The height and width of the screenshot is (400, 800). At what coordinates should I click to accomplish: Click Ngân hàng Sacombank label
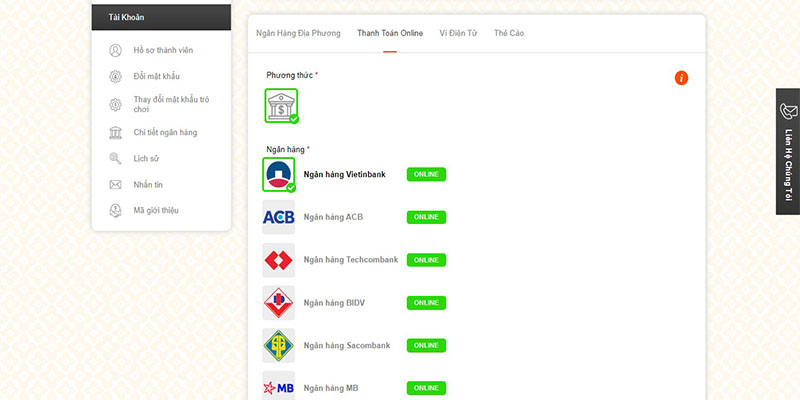[x=346, y=345]
